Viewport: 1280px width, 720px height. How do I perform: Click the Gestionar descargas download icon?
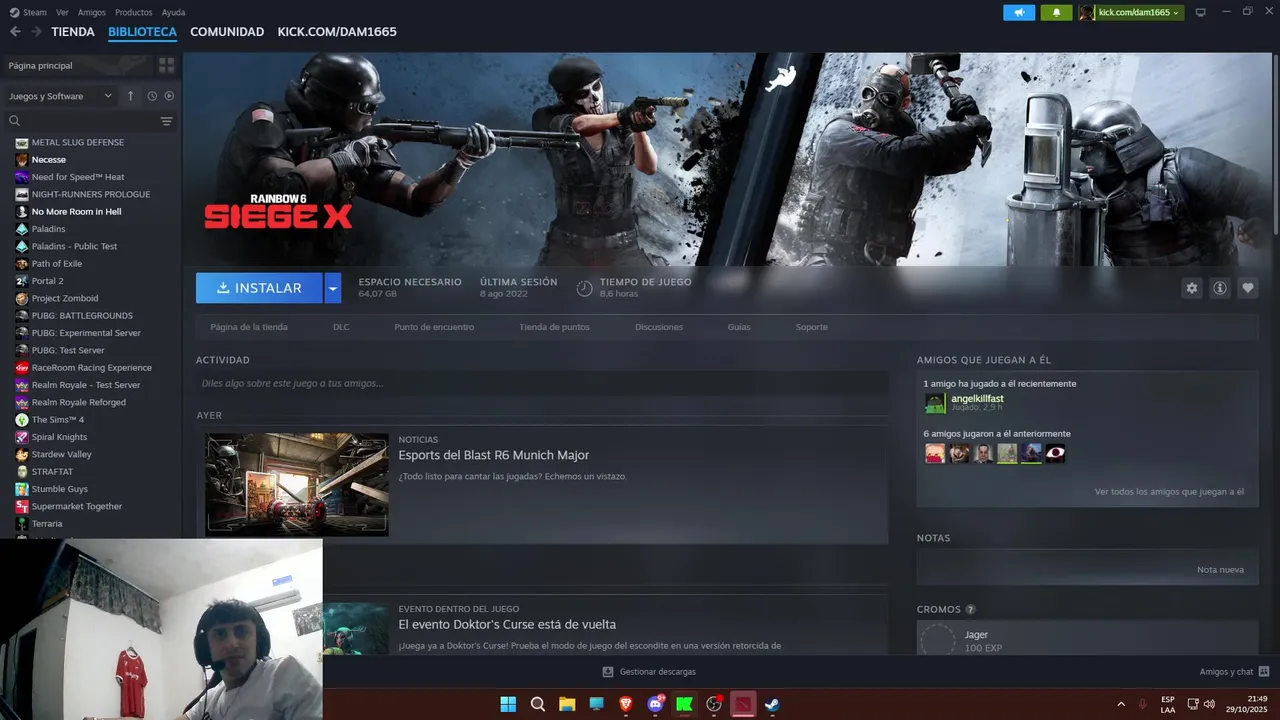click(607, 672)
